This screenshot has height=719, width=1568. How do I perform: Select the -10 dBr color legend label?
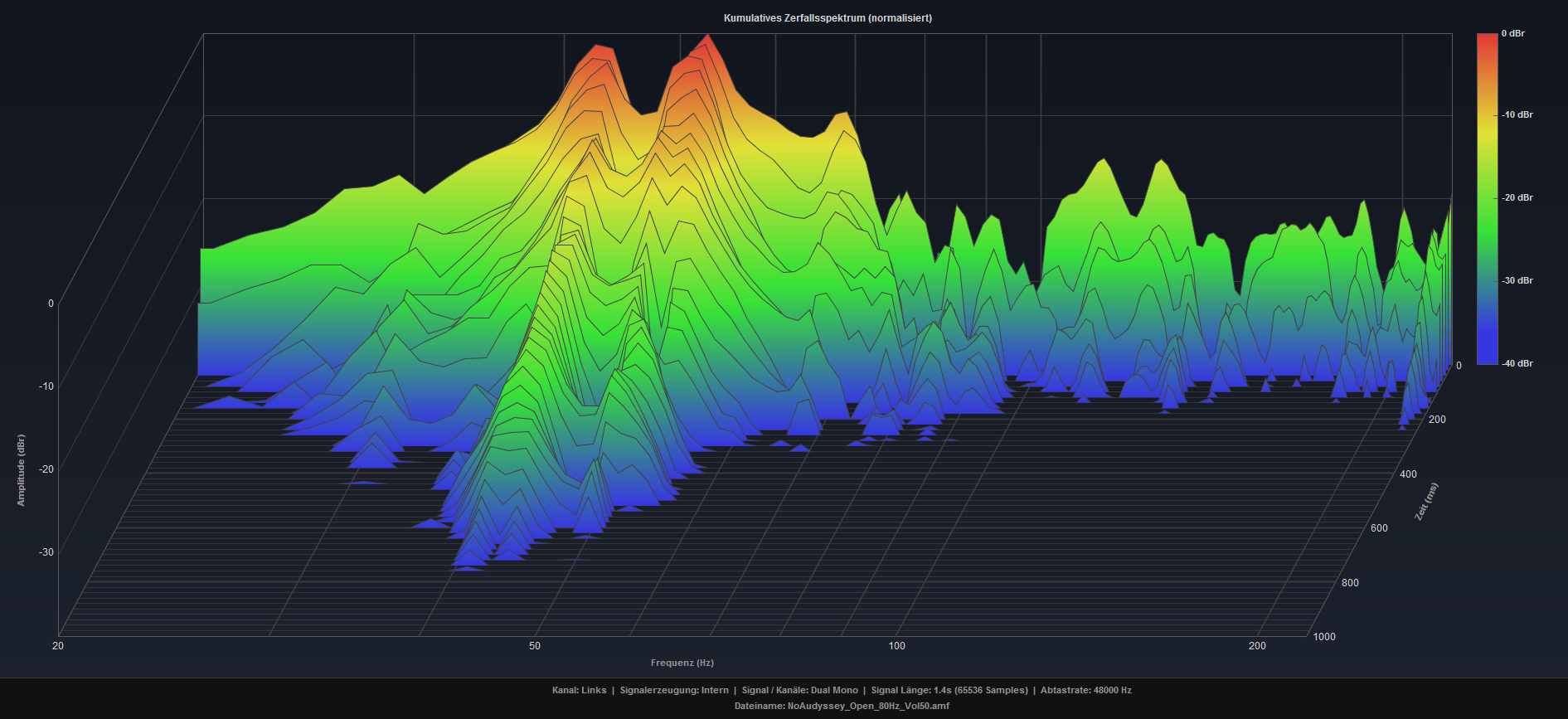click(x=1517, y=115)
